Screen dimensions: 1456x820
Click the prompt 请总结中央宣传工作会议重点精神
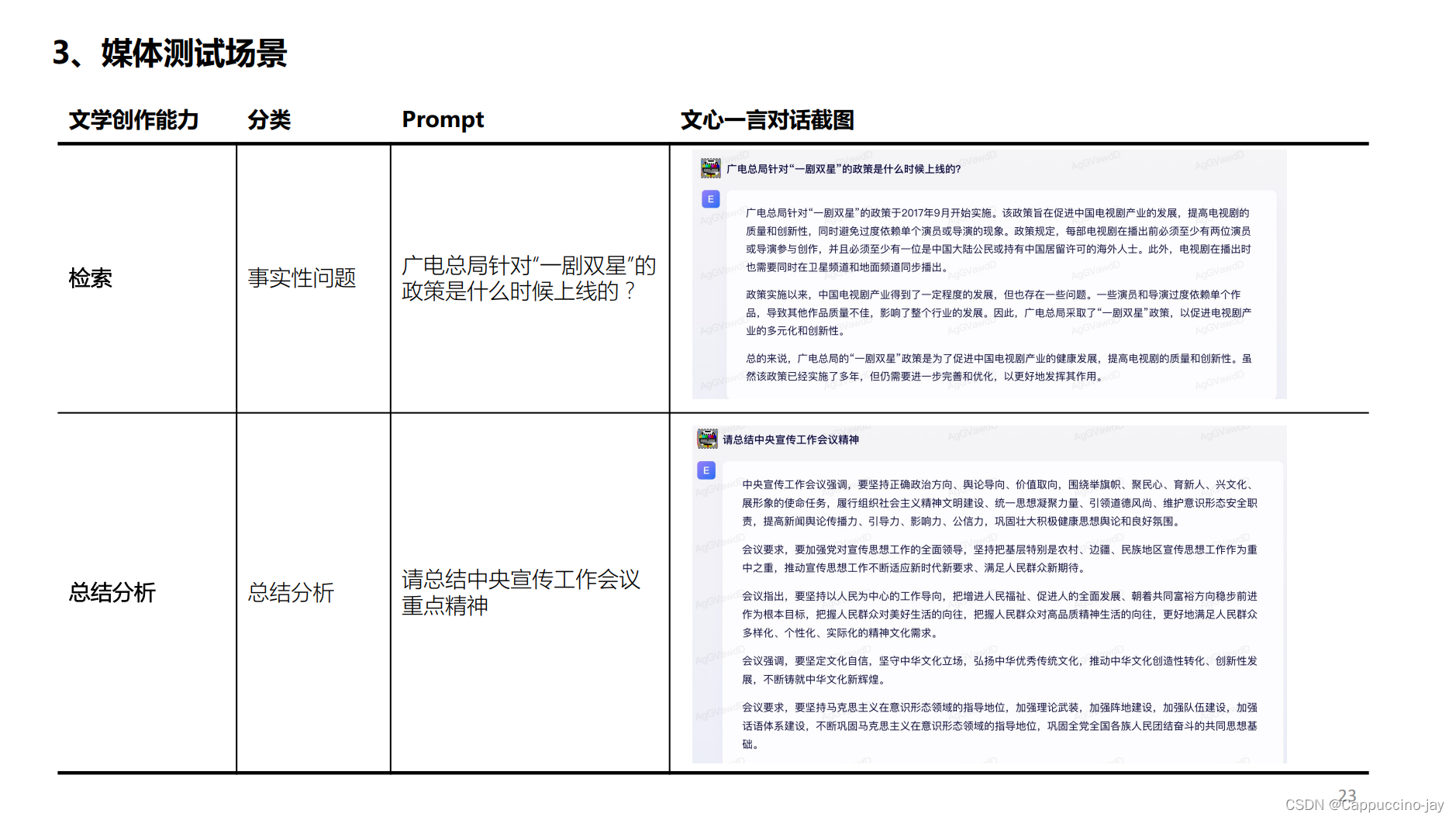pos(521,593)
